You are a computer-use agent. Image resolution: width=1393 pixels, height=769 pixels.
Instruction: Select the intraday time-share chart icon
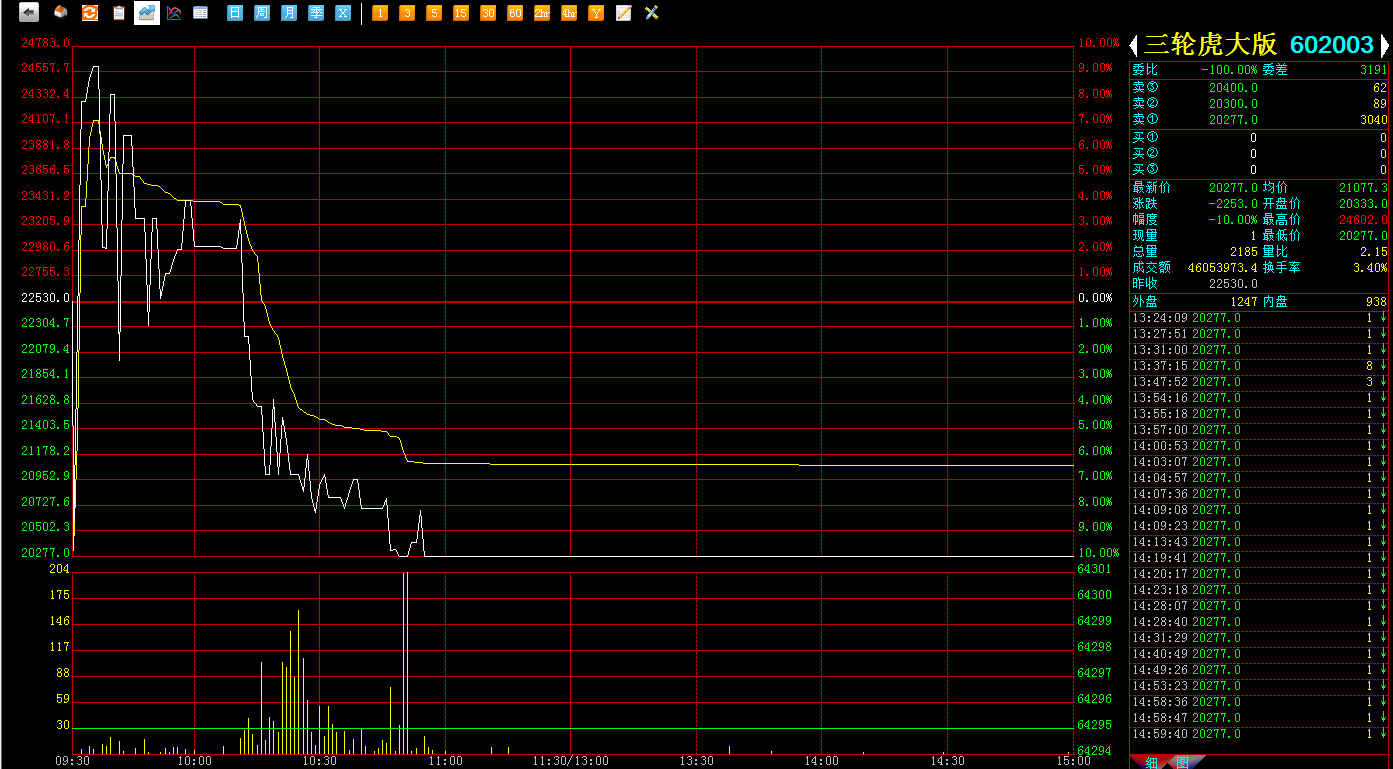point(147,13)
